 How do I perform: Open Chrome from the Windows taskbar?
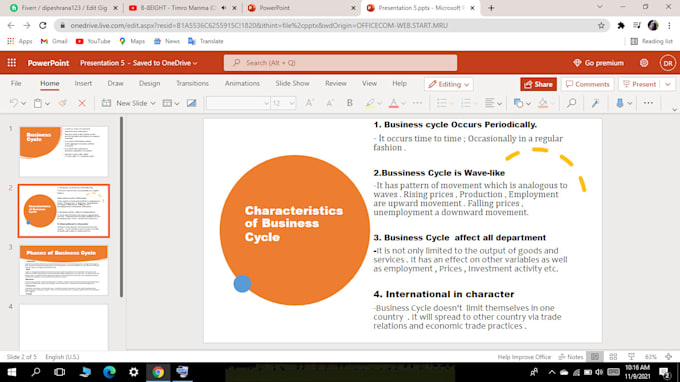tap(158, 372)
